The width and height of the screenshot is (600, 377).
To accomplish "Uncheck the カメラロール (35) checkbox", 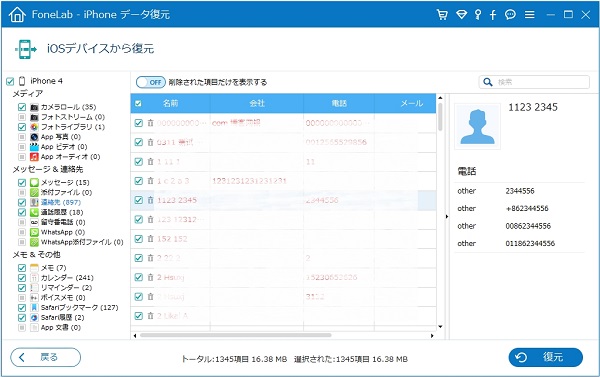I will pyautogui.click(x=22, y=107).
